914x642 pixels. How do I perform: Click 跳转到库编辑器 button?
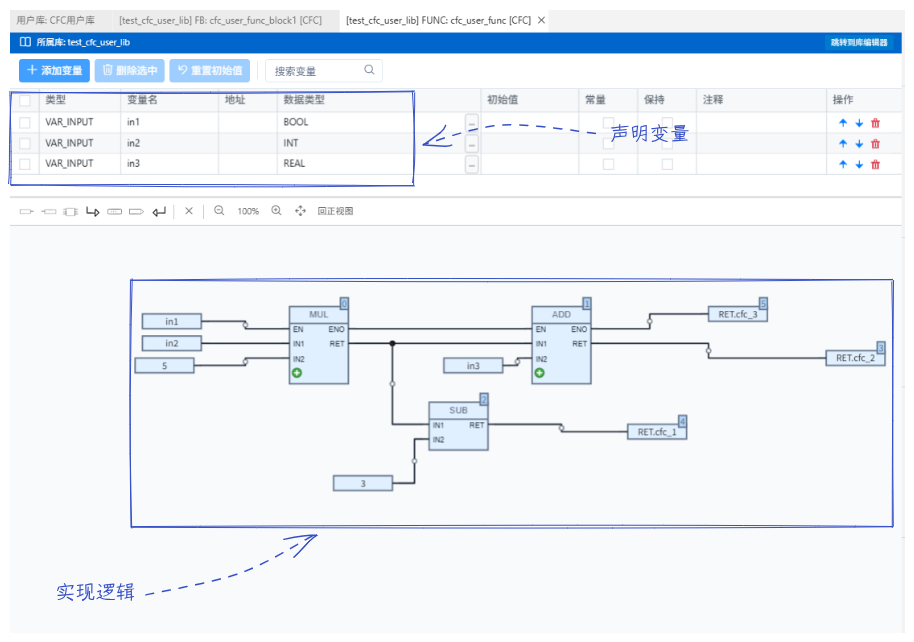[859, 43]
